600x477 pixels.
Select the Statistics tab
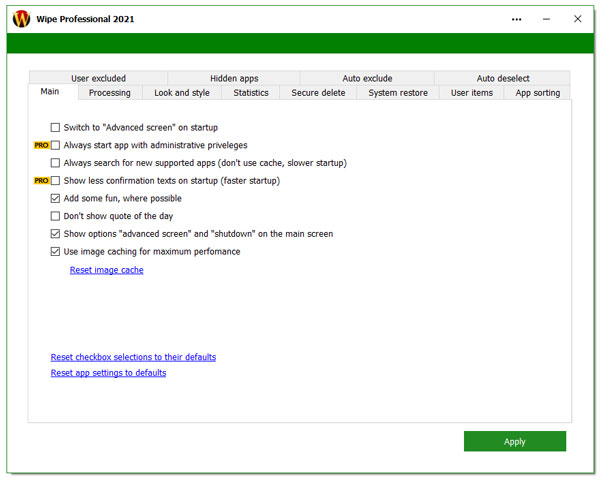point(251,93)
